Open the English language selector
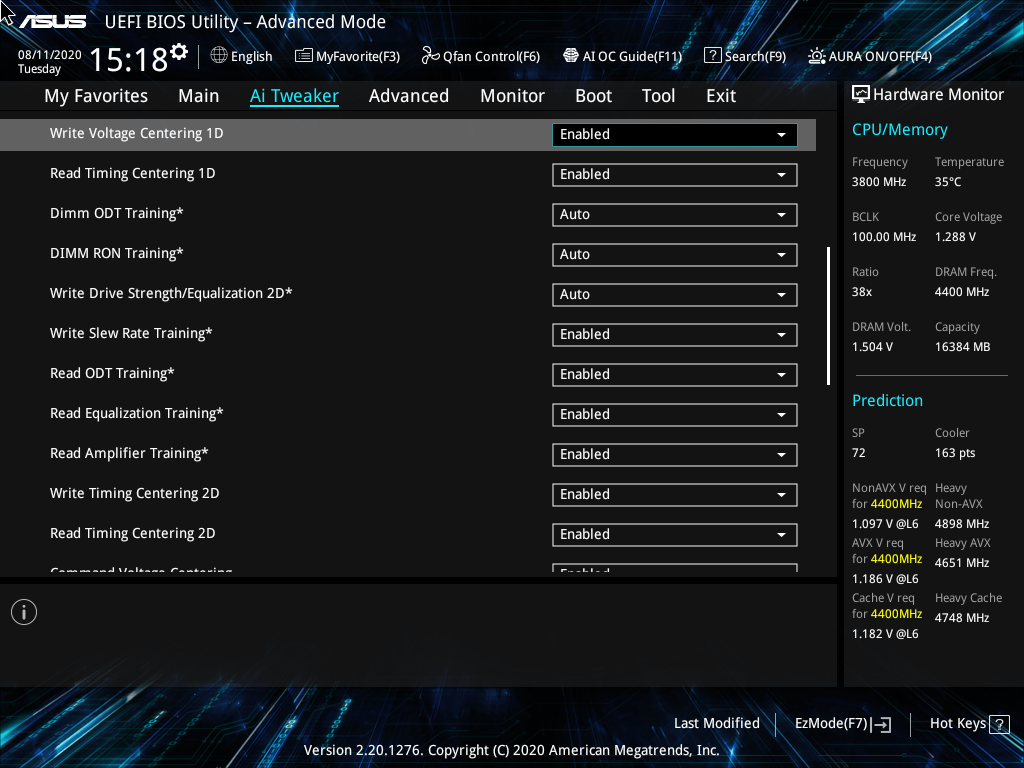This screenshot has height=768, width=1024. click(241, 56)
